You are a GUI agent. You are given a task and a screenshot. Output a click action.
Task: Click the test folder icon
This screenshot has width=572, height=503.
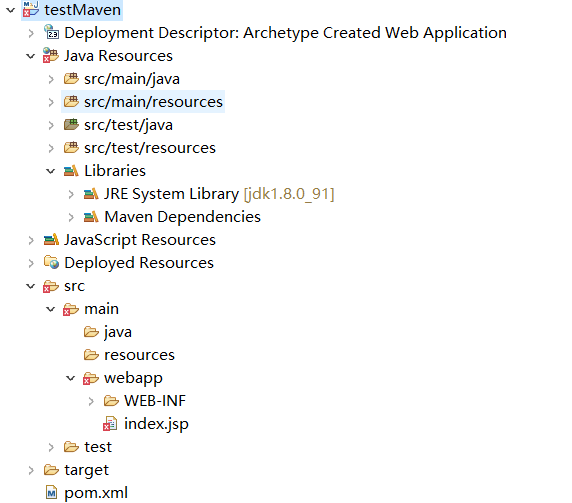(71, 447)
